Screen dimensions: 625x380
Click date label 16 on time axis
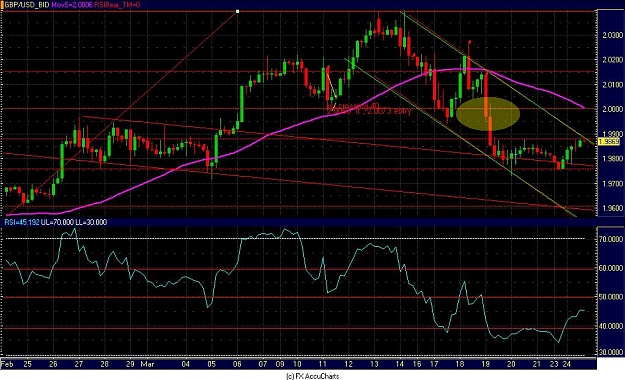(417, 364)
